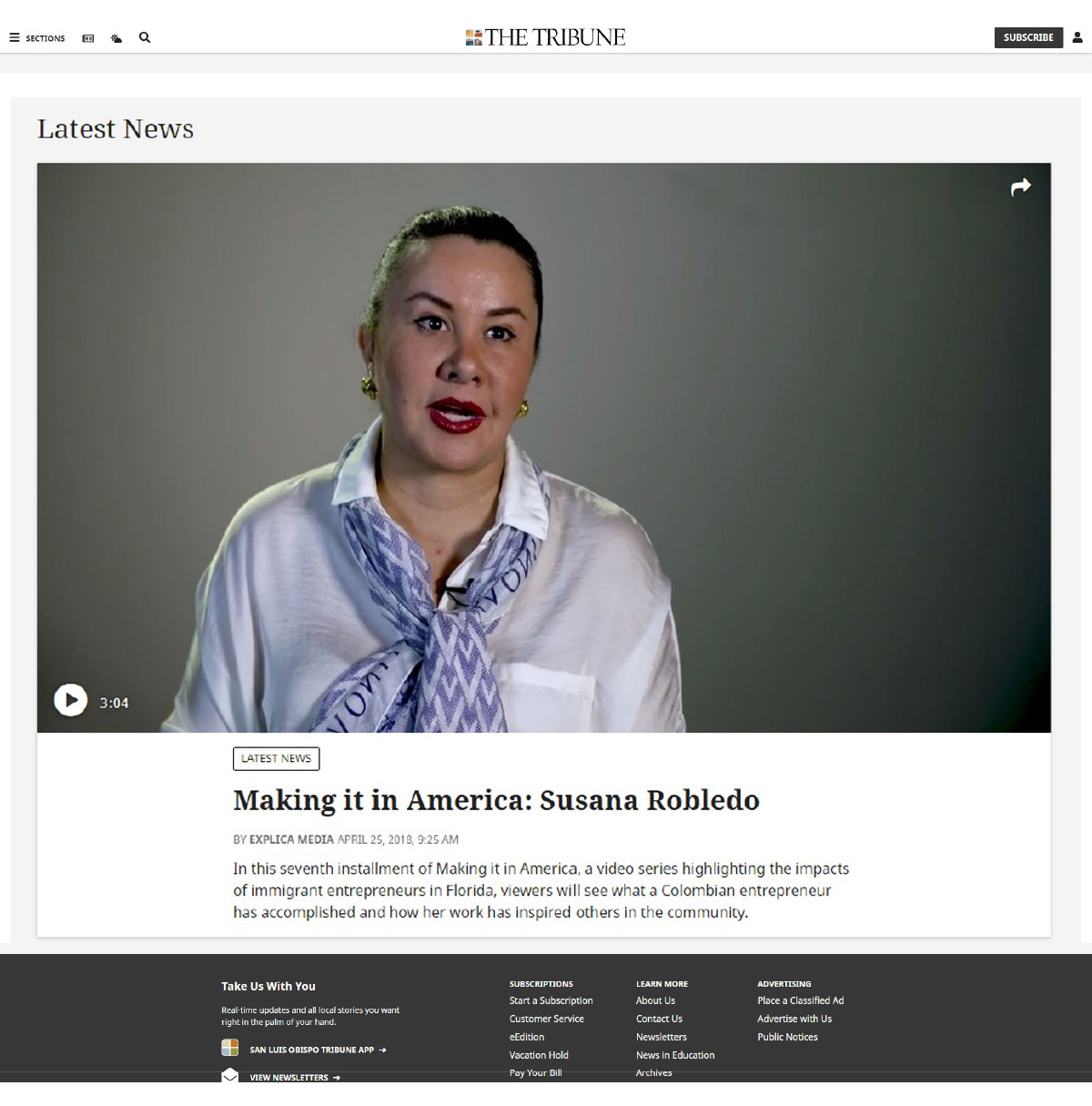Go to Start a Subscription
This screenshot has height=1106, width=1092.
pos(551,1000)
